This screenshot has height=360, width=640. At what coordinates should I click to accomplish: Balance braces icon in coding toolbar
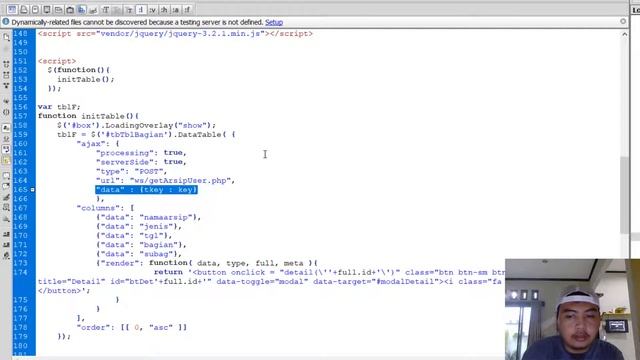(6, 112)
